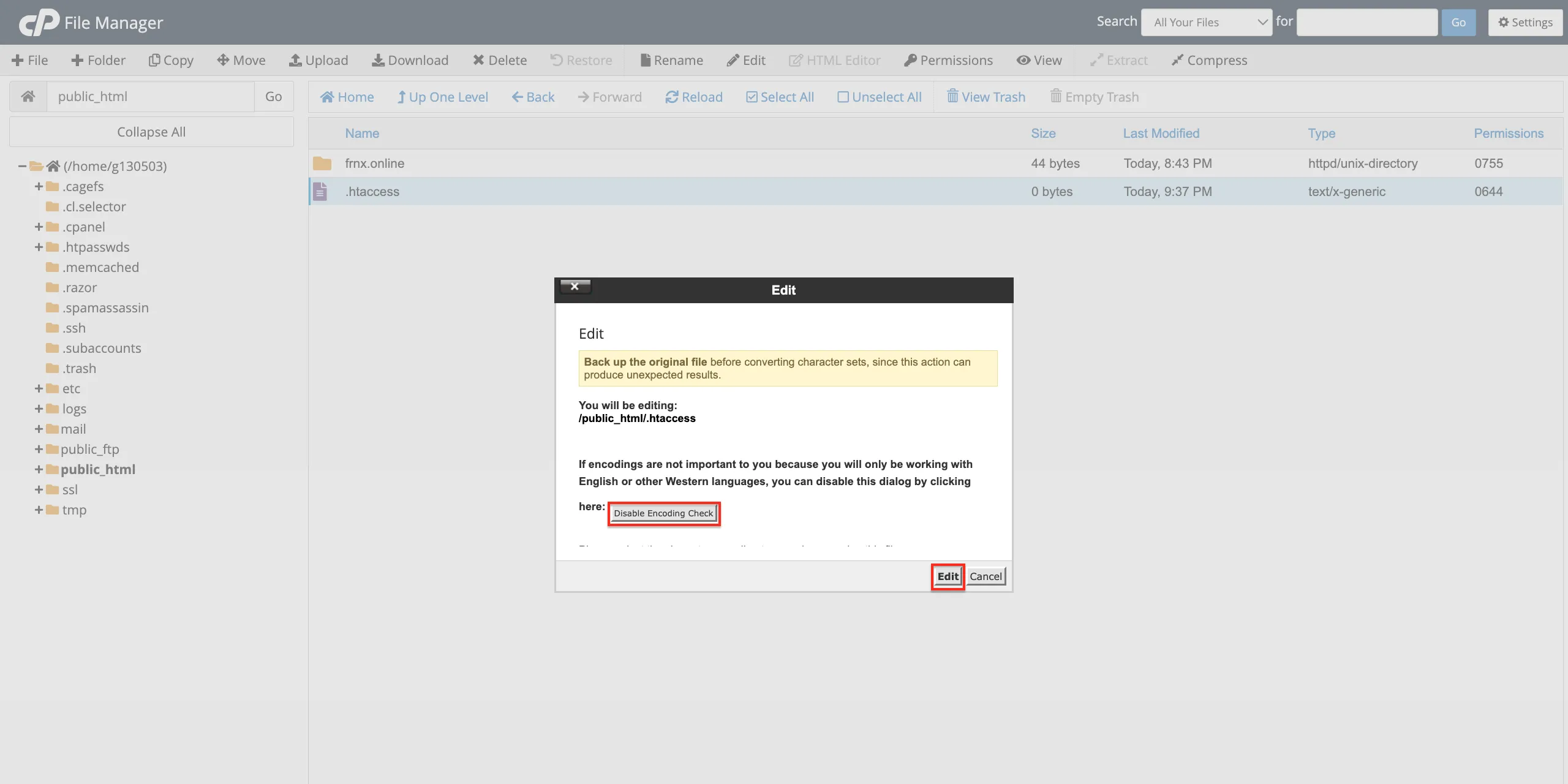Expand the .htpasswds folder
Screen dimensions: 1568x784
click(x=39, y=247)
